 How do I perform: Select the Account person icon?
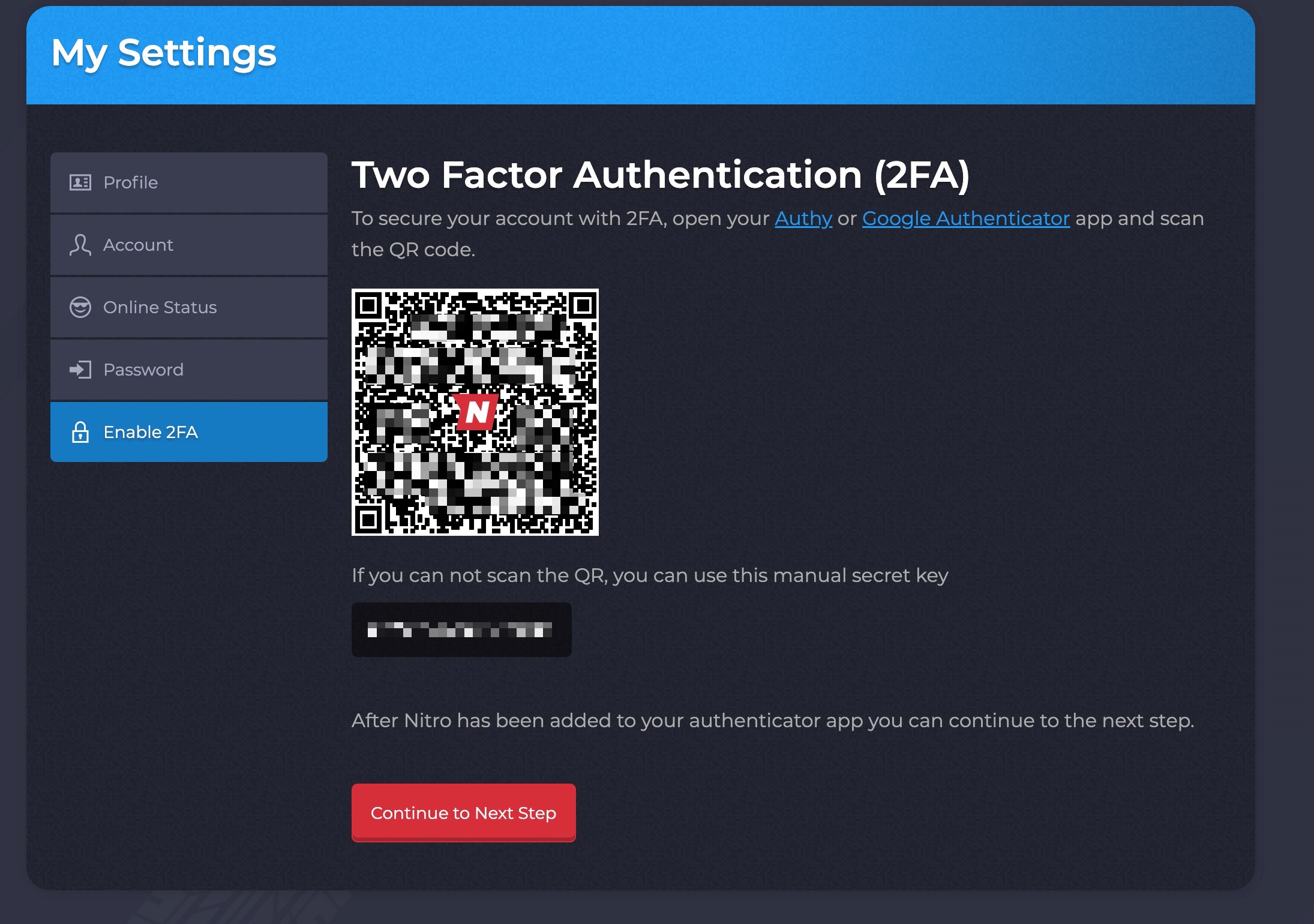click(x=80, y=245)
